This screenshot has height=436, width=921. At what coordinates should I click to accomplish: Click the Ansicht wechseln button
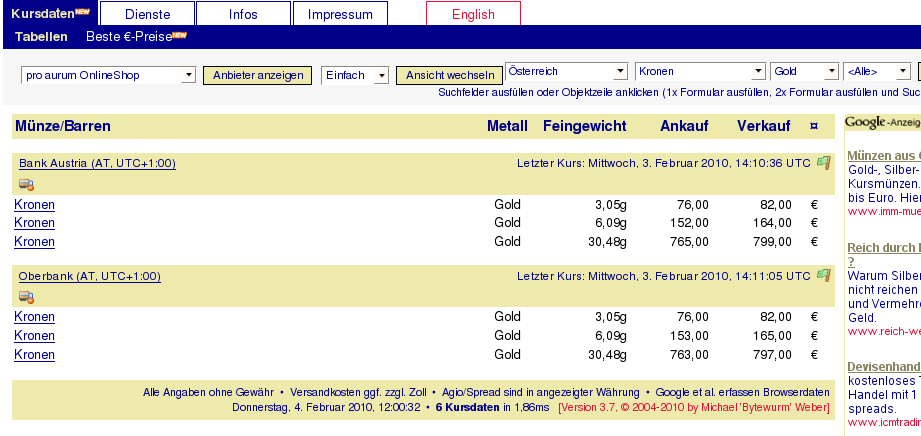tap(449, 75)
